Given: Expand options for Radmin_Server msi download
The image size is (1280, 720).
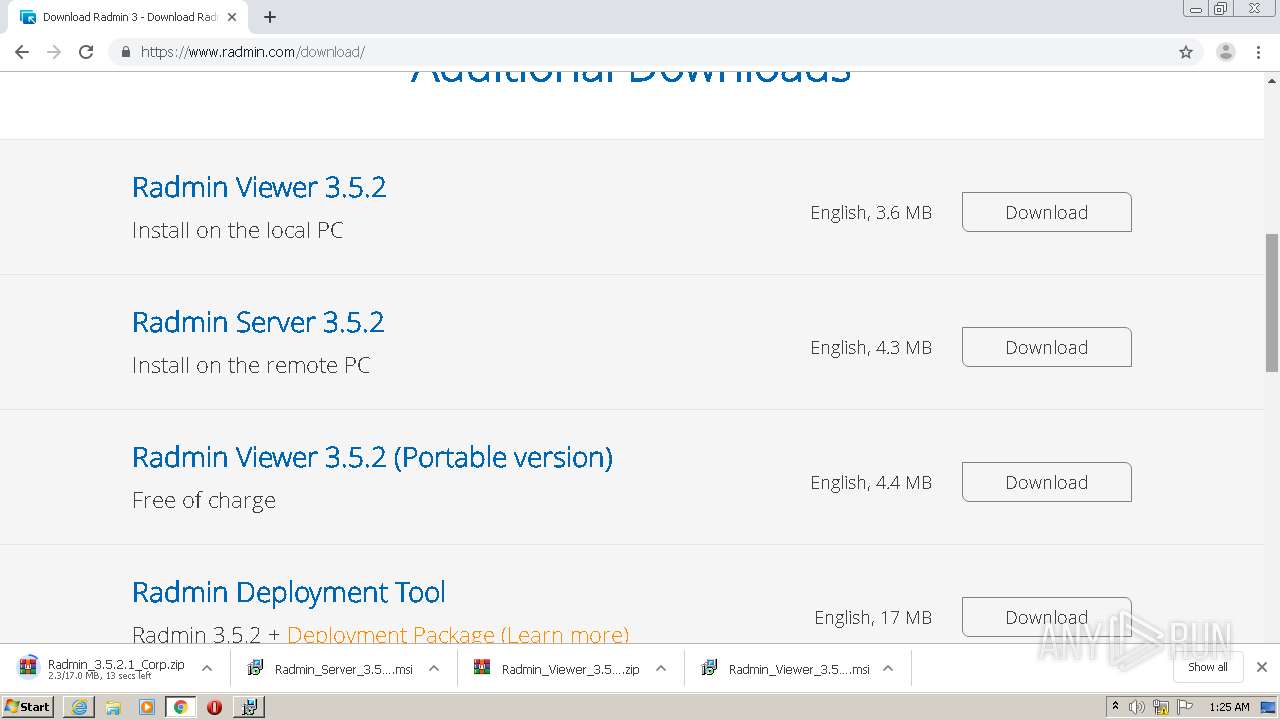Looking at the screenshot, I should 434,668.
